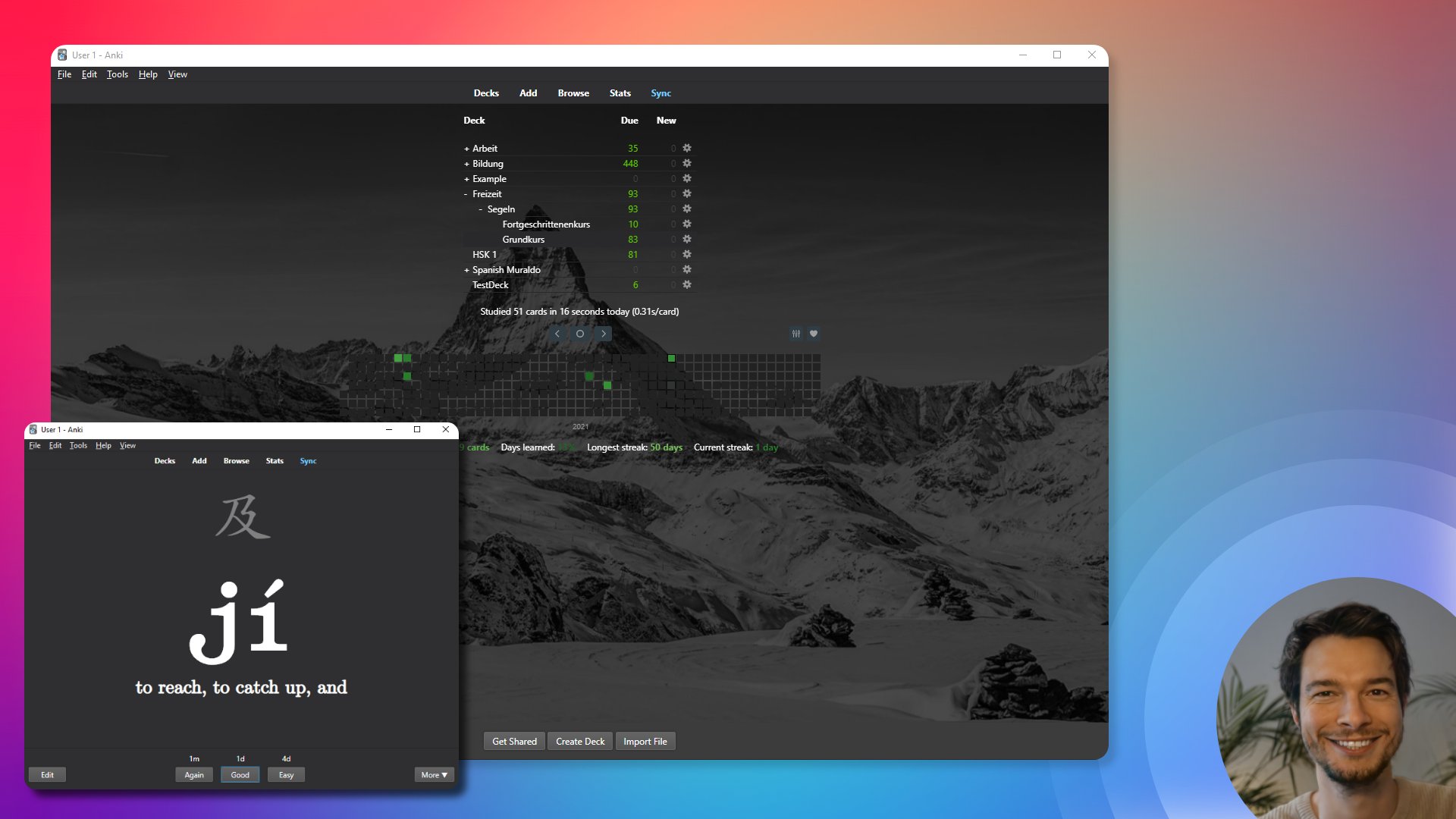This screenshot has height=819, width=1456.
Task: Click the Stats icon in Anki toolbar
Action: point(620,92)
